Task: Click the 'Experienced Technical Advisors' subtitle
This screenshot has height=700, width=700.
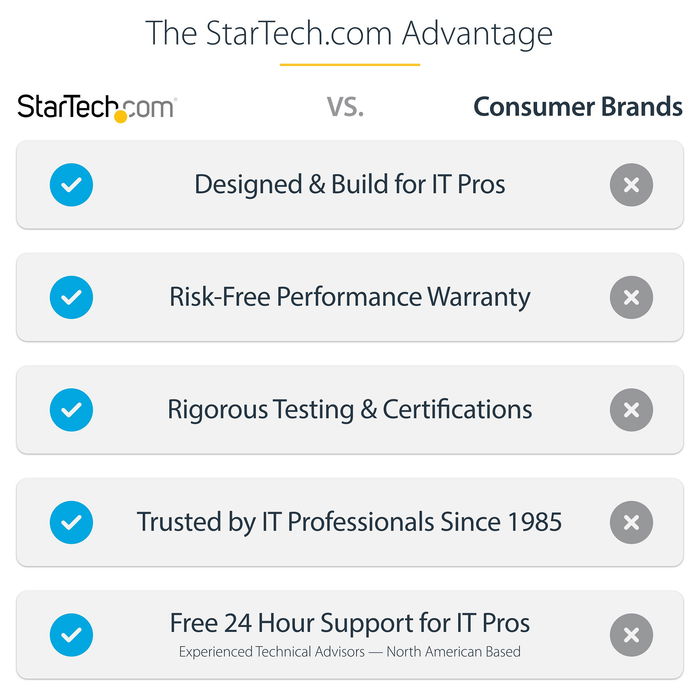Action: [350, 652]
